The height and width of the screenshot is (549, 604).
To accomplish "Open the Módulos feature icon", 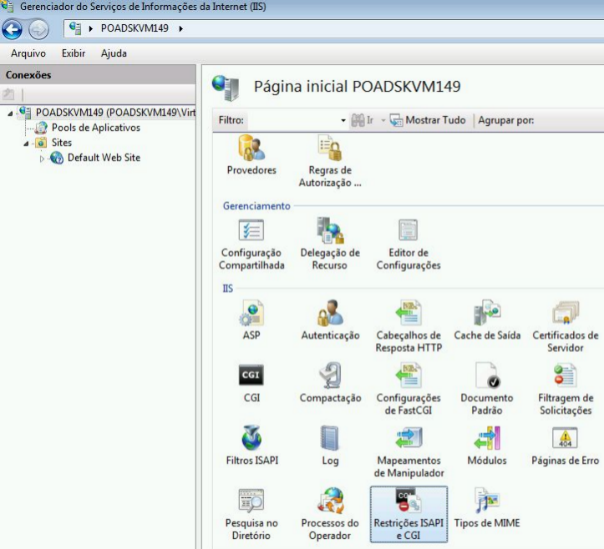I will [487, 438].
